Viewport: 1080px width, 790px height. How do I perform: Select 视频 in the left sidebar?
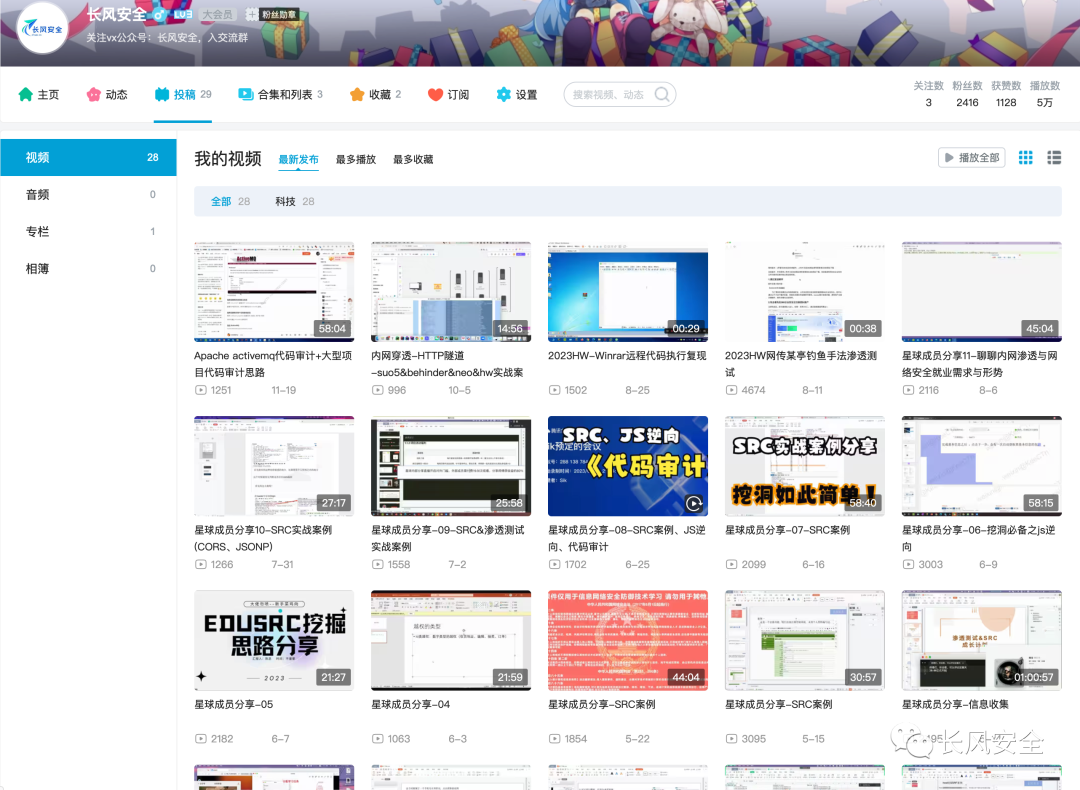pos(88,158)
